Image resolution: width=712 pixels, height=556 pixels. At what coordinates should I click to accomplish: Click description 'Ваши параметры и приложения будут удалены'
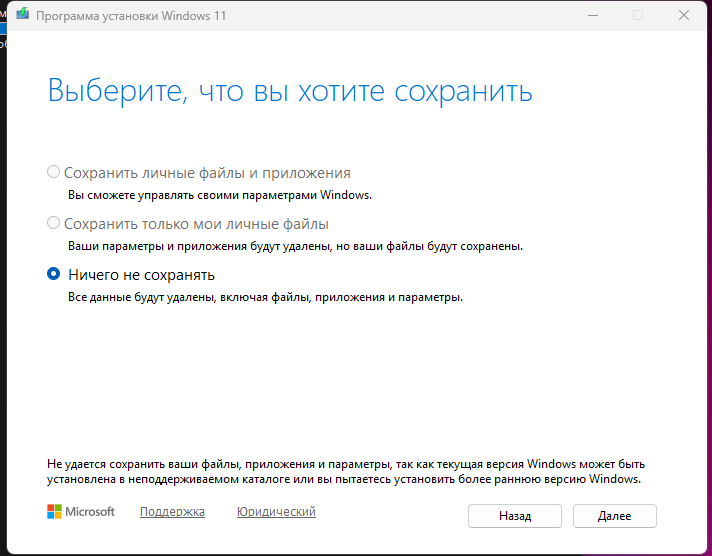tap(296, 246)
